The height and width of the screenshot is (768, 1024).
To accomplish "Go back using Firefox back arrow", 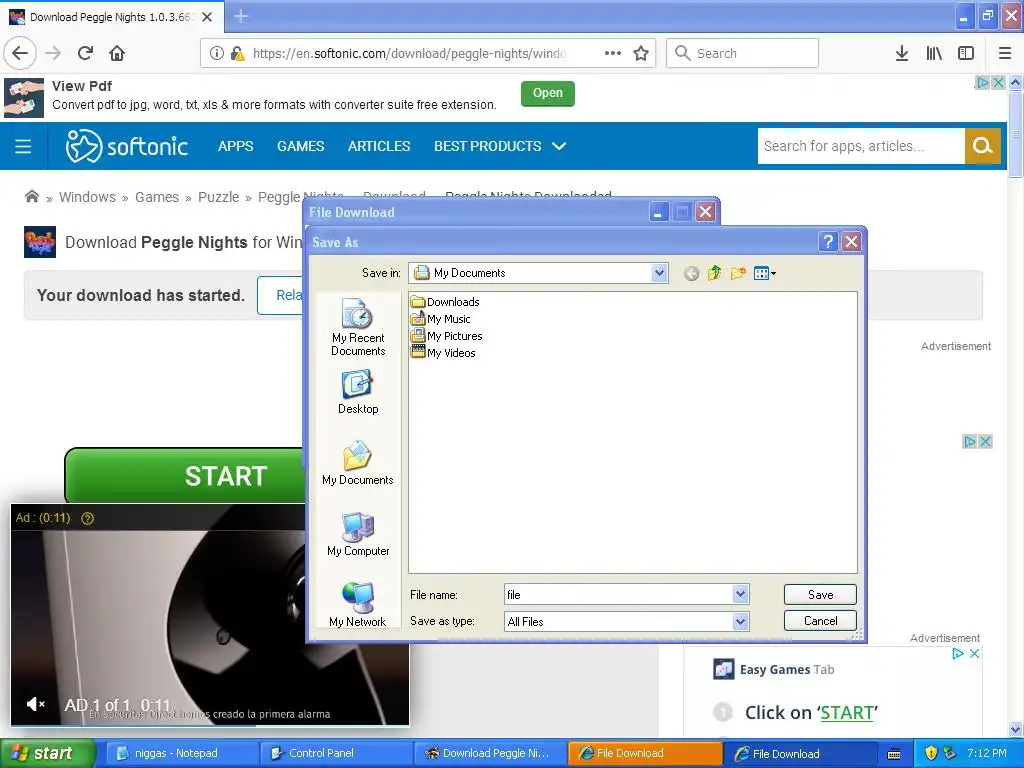I will 20,53.
